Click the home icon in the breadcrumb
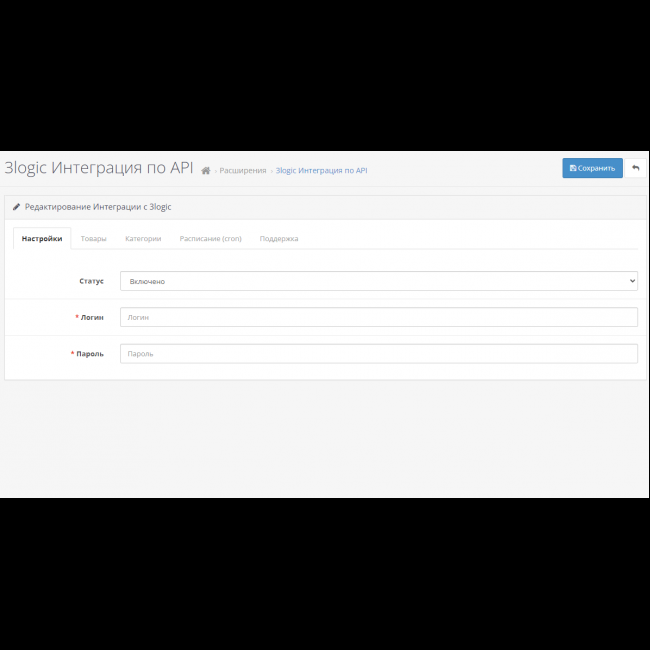 [x=206, y=171]
